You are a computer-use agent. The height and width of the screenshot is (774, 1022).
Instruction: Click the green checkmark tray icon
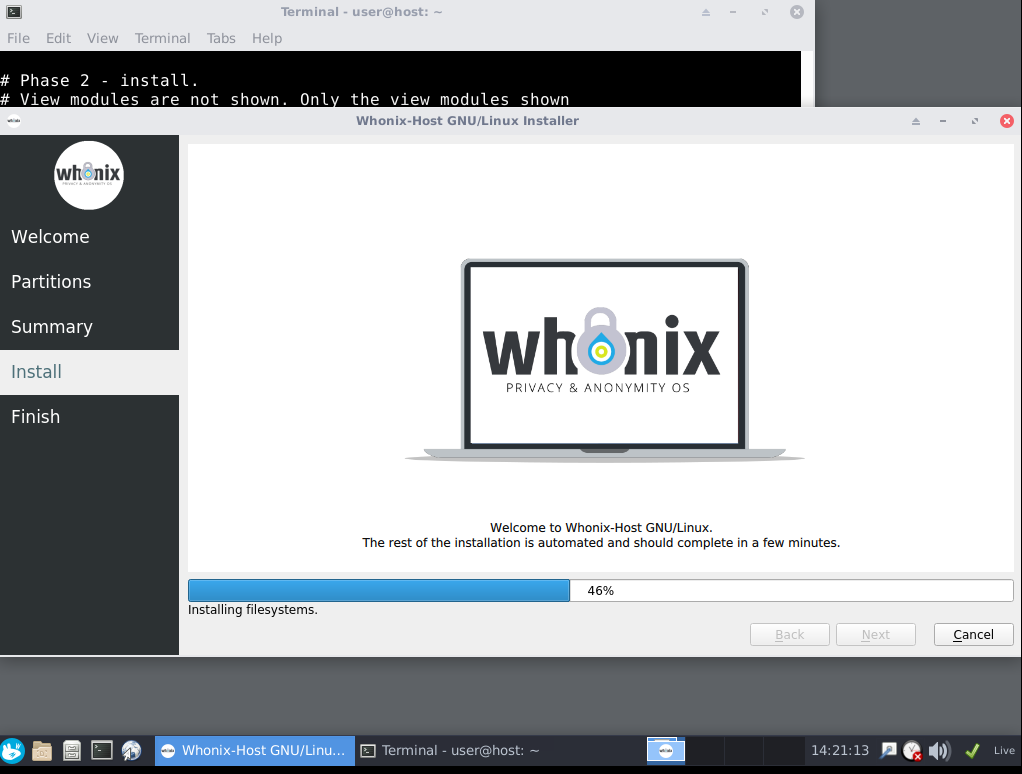[971, 750]
